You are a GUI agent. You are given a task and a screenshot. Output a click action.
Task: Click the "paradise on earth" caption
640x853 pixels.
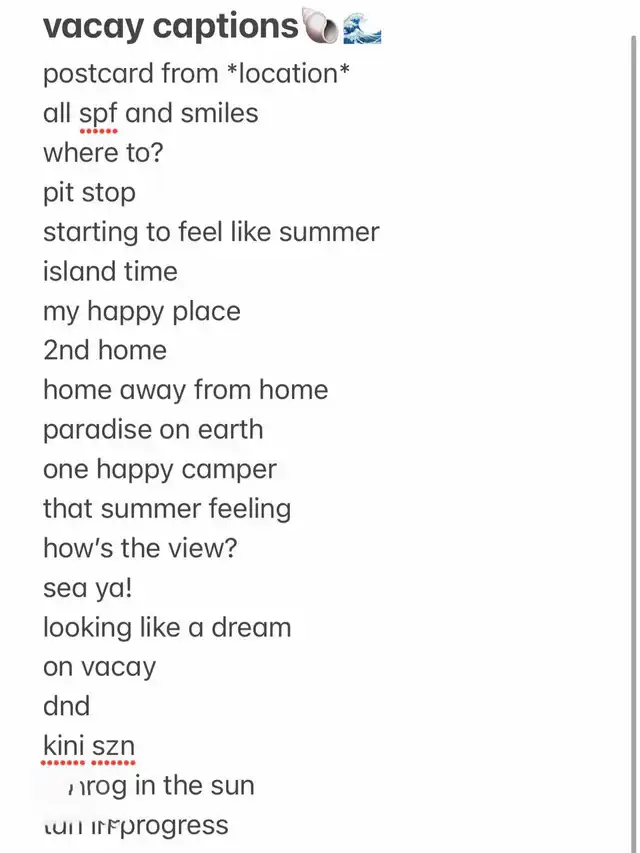153,429
